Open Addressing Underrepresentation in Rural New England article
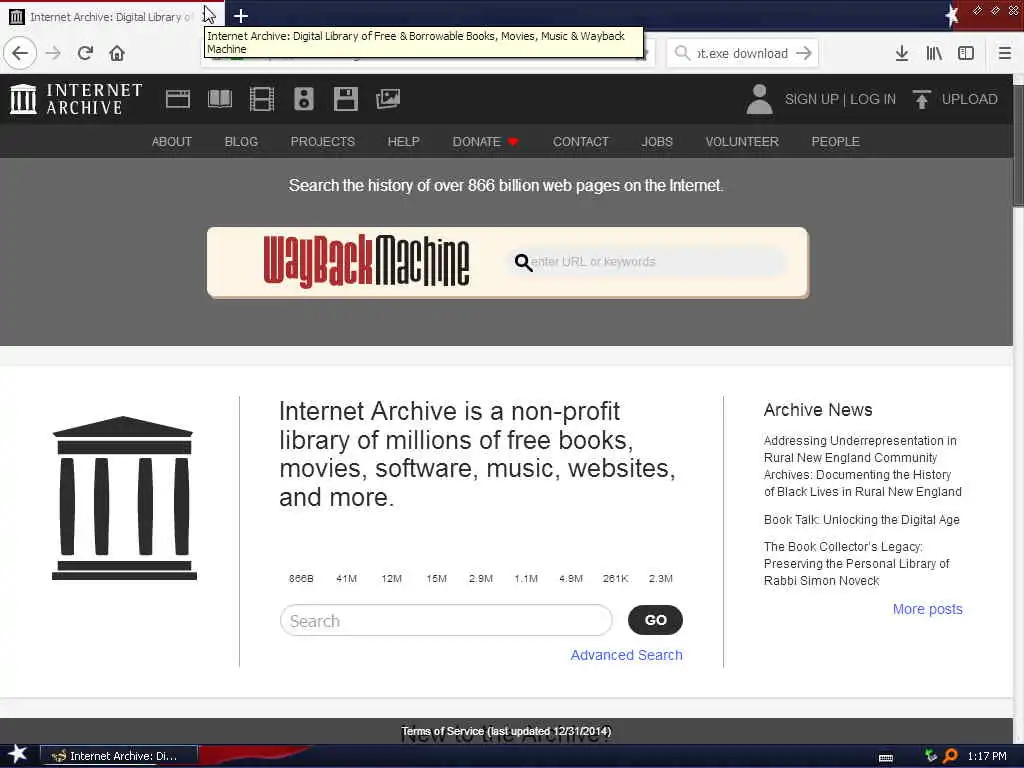This screenshot has width=1024, height=768. coord(863,466)
